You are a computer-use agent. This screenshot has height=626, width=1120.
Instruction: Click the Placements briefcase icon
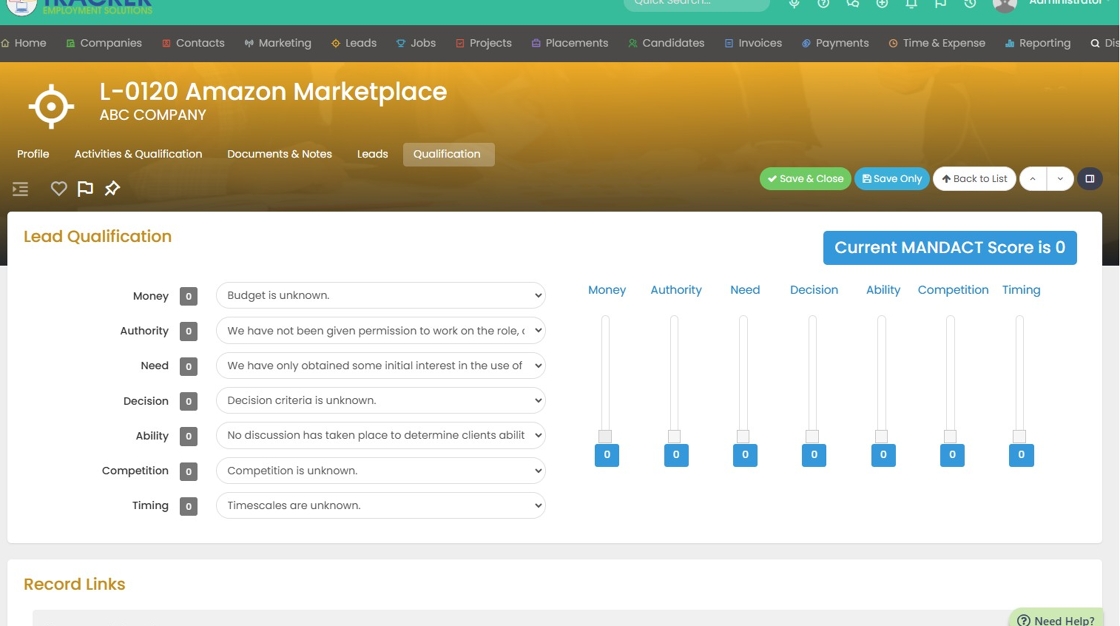click(536, 43)
